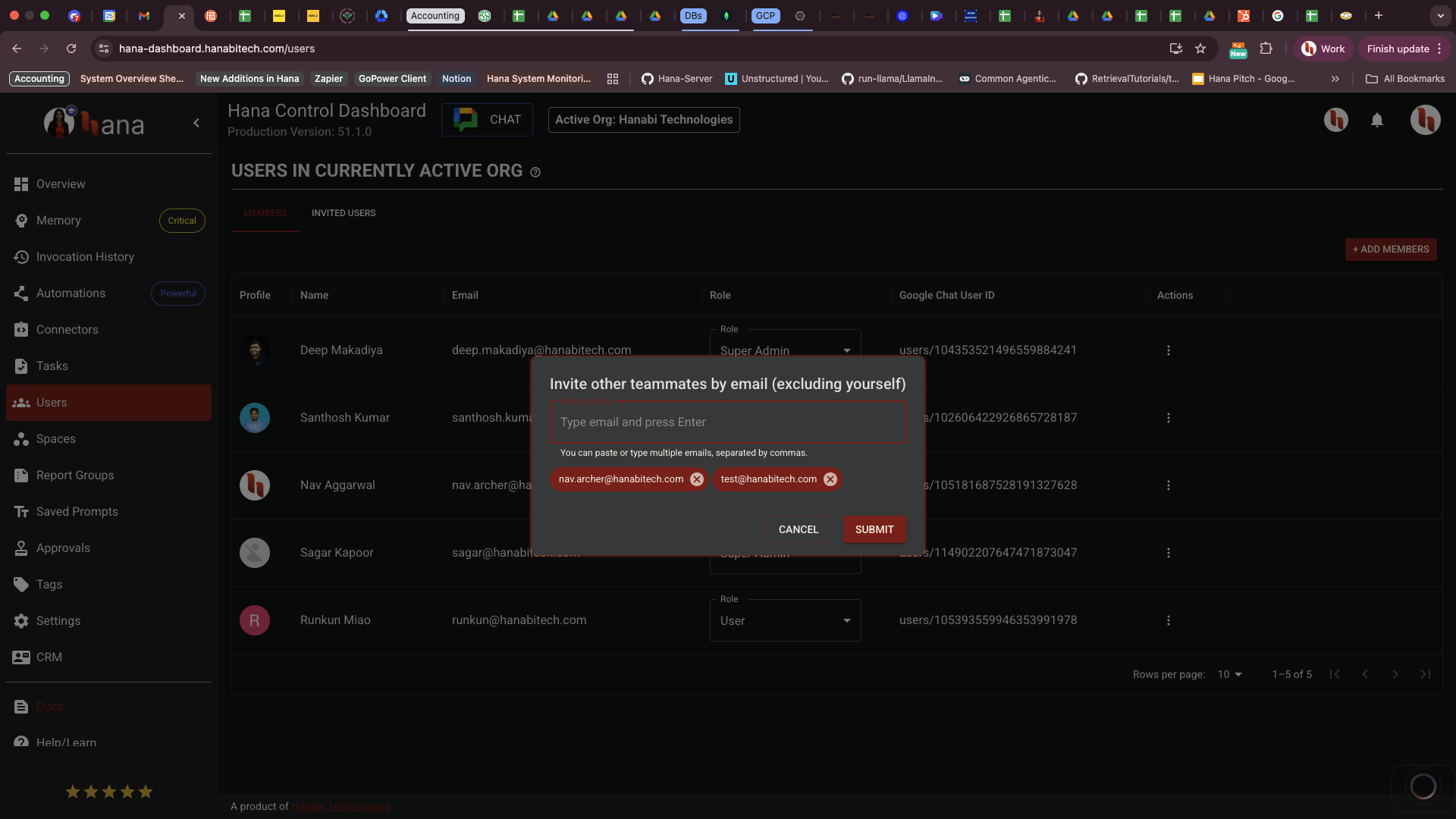1456x819 pixels.
Task: Open notifications bell
Action: click(x=1377, y=120)
